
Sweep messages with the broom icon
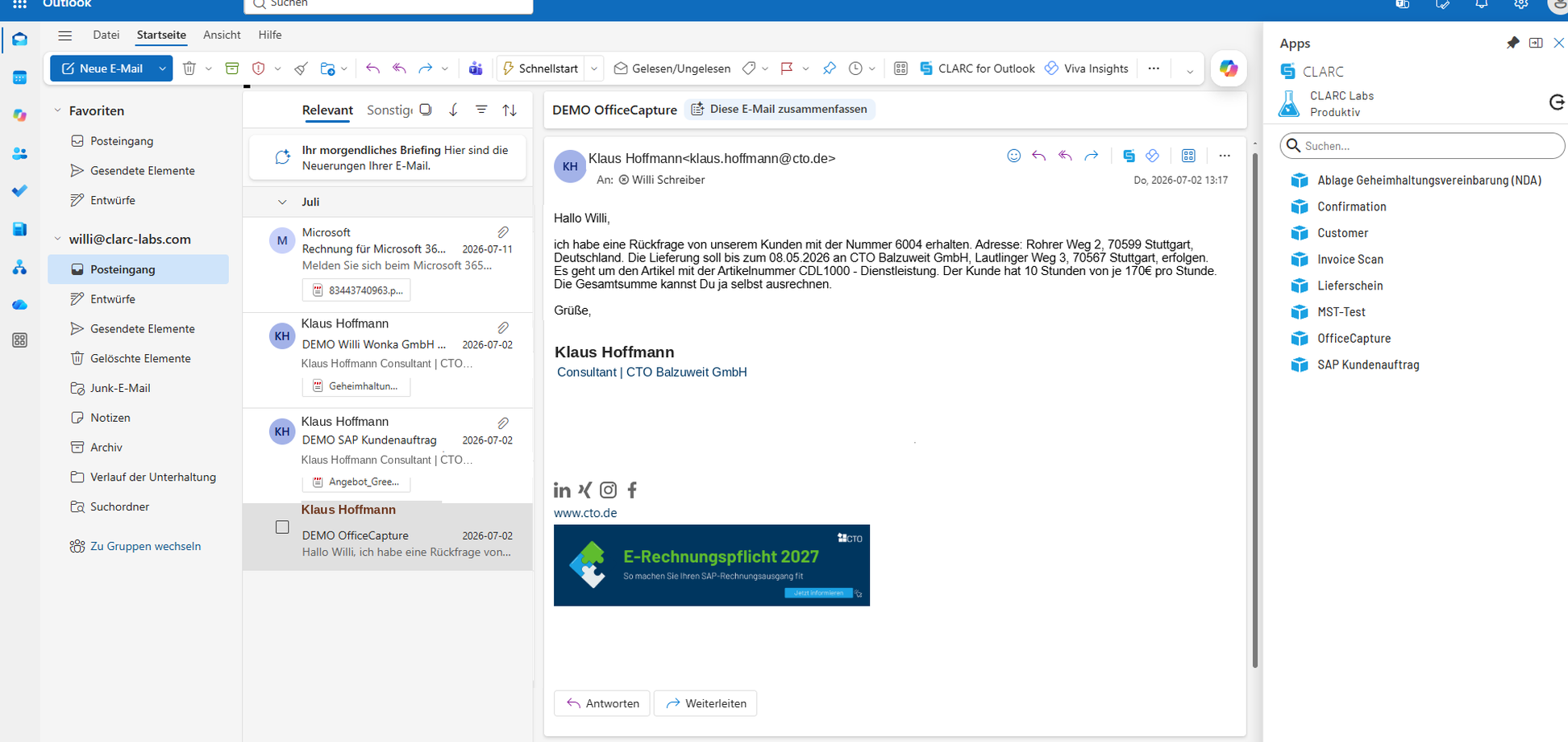pyautogui.click(x=301, y=69)
